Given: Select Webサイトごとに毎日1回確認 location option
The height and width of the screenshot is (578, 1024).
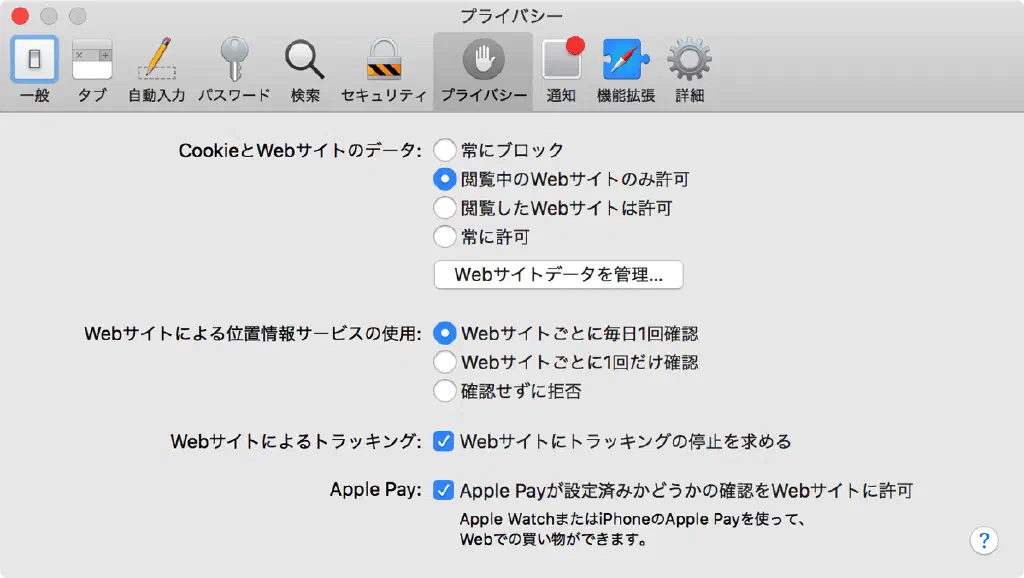Looking at the screenshot, I should coord(445,333).
